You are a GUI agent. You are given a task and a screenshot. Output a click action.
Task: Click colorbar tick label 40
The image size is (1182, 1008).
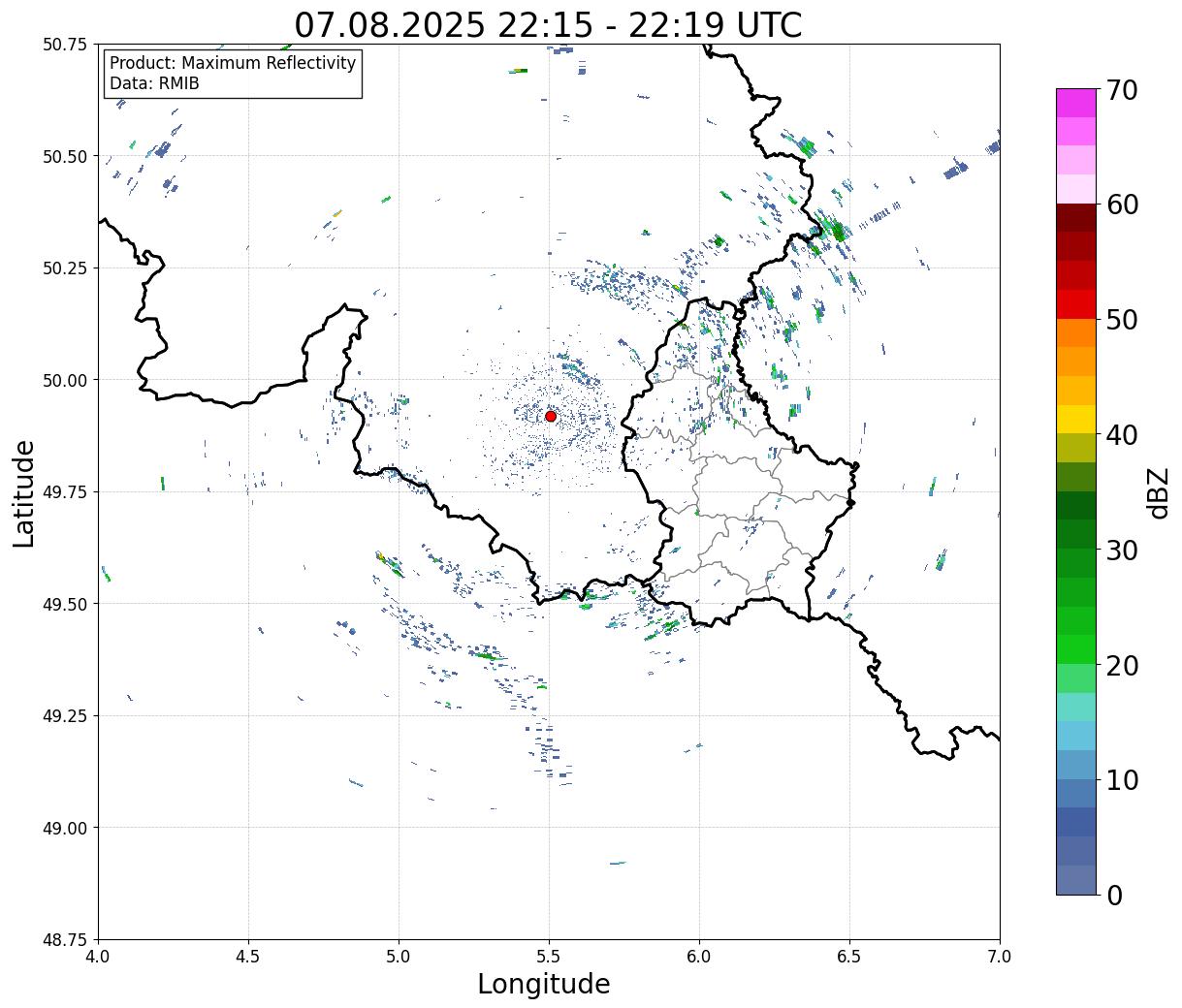pos(1123,435)
